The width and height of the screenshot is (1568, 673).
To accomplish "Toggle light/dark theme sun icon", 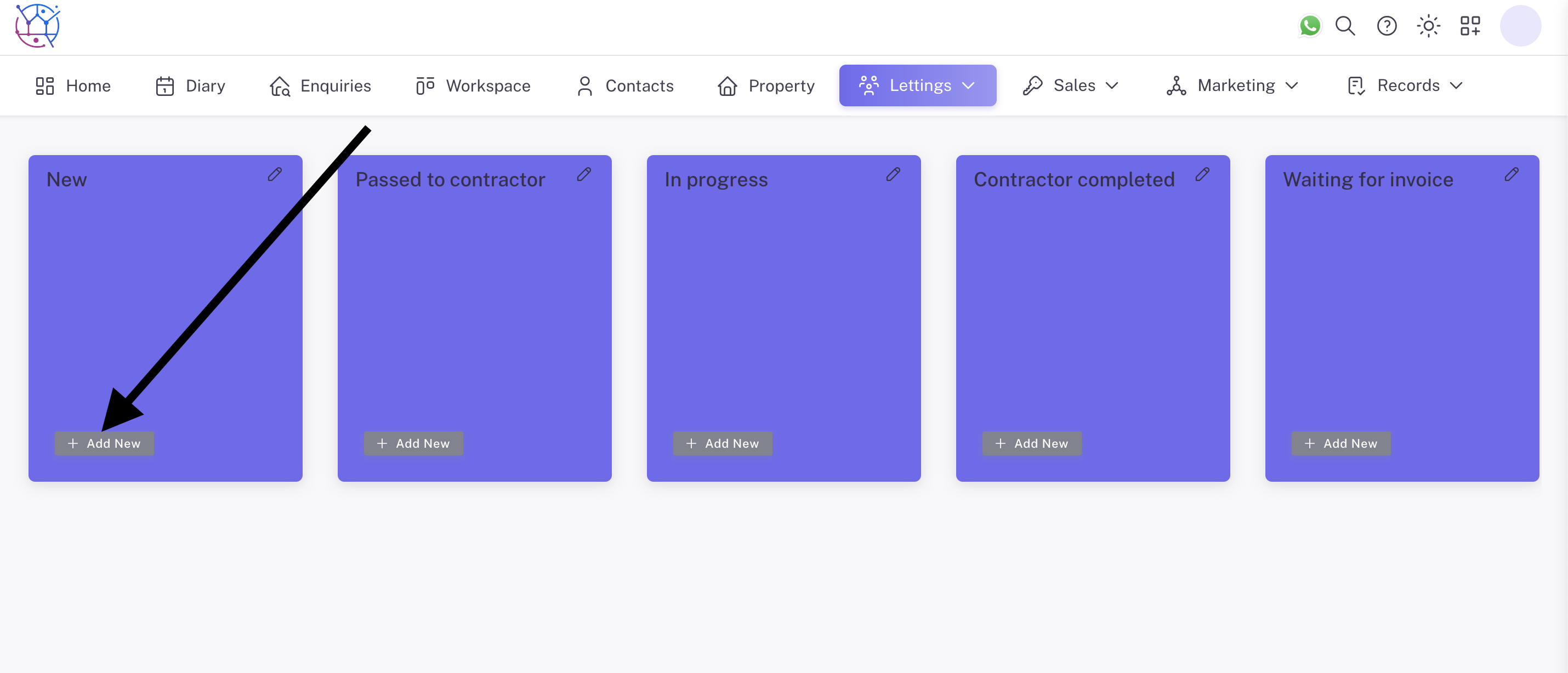I will [x=1428, y=26].
